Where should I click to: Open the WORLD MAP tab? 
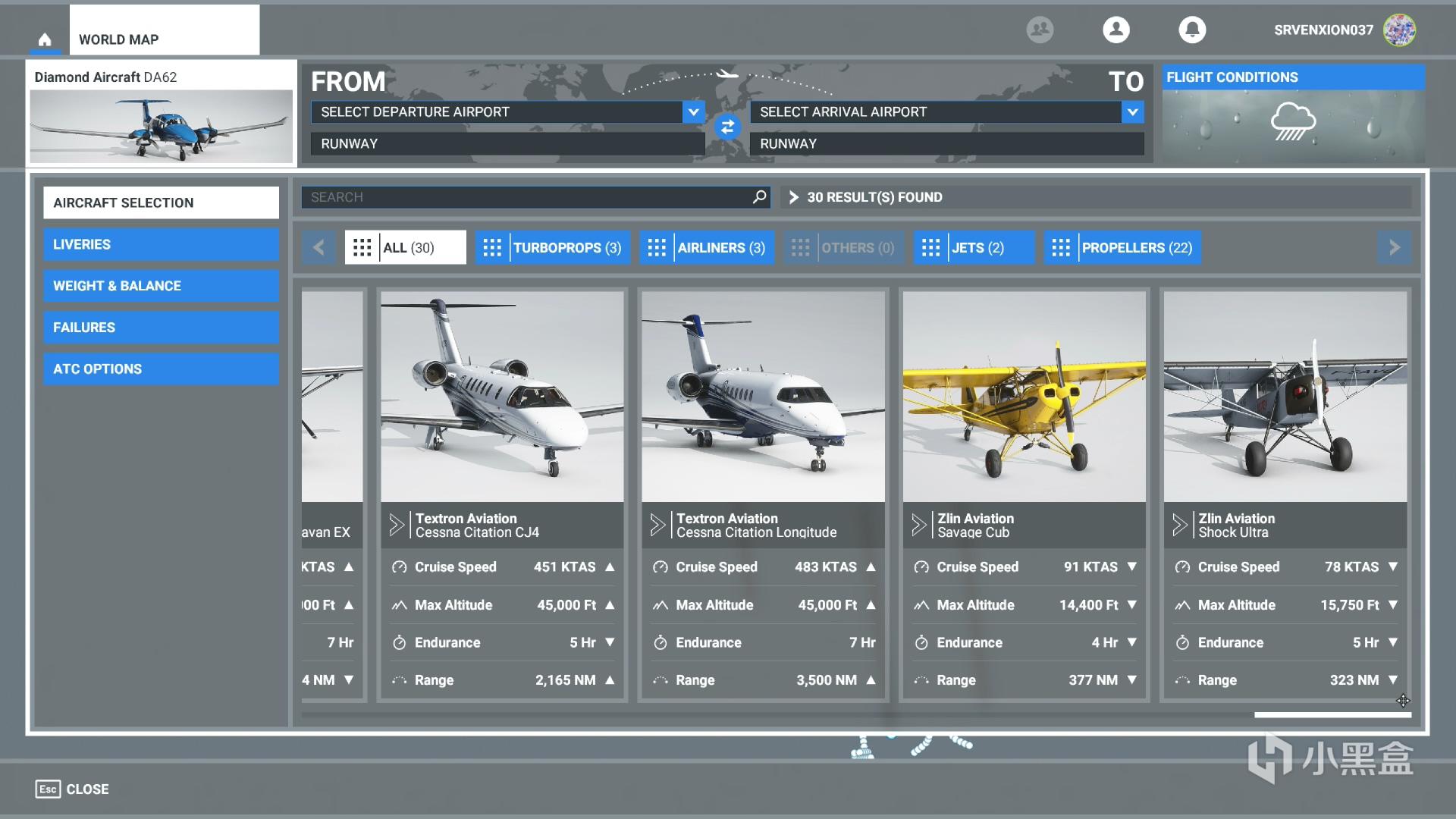pos(165,30)
